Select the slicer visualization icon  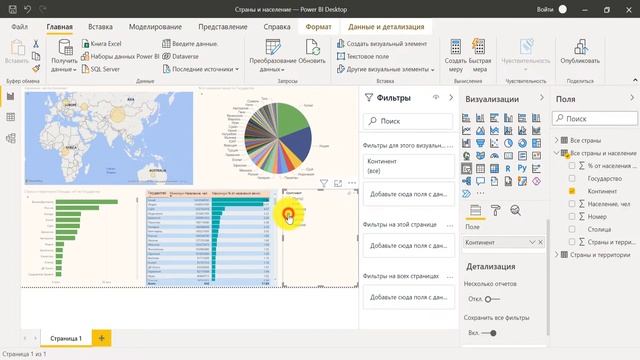click(x=466, y=168)
